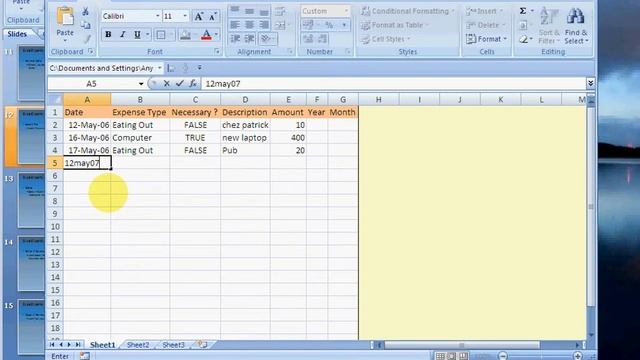Click the Increase Font Size icon
This screenshot has height=360, width=640.
[x=199, y=16]
